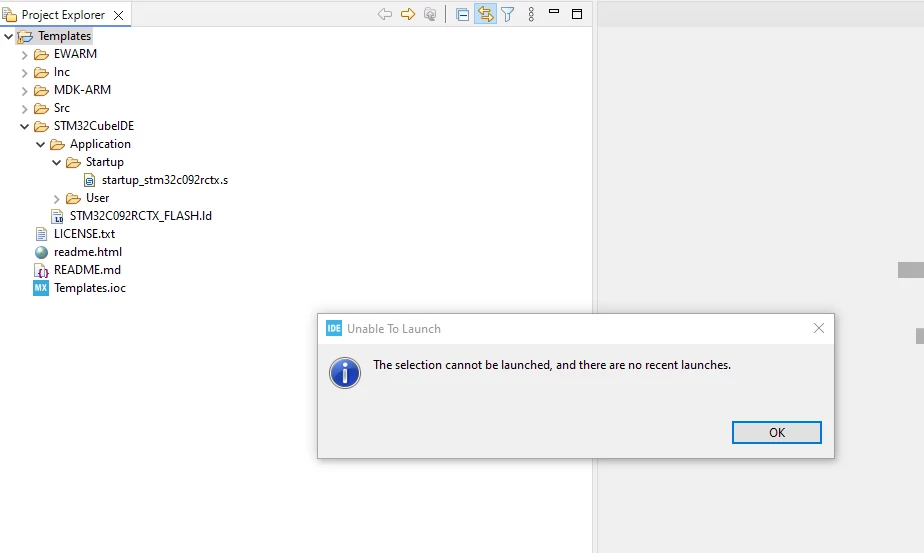Select the STM32C092RCTX_FLASH.ld linker file
This screenshot has width=924, height=553.
coord(140,216)
